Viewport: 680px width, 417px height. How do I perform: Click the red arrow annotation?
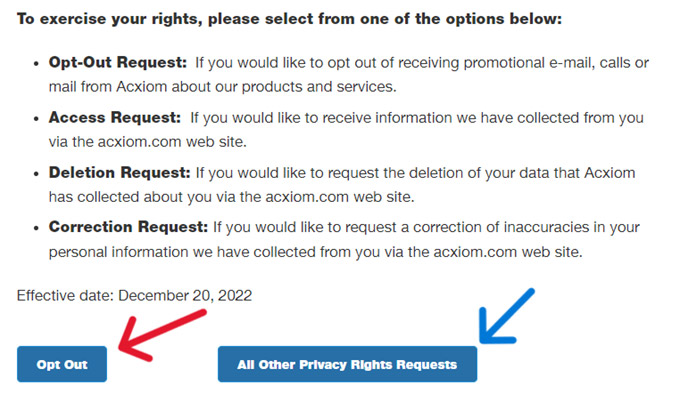pyautogui.click(x=162, y=335)
